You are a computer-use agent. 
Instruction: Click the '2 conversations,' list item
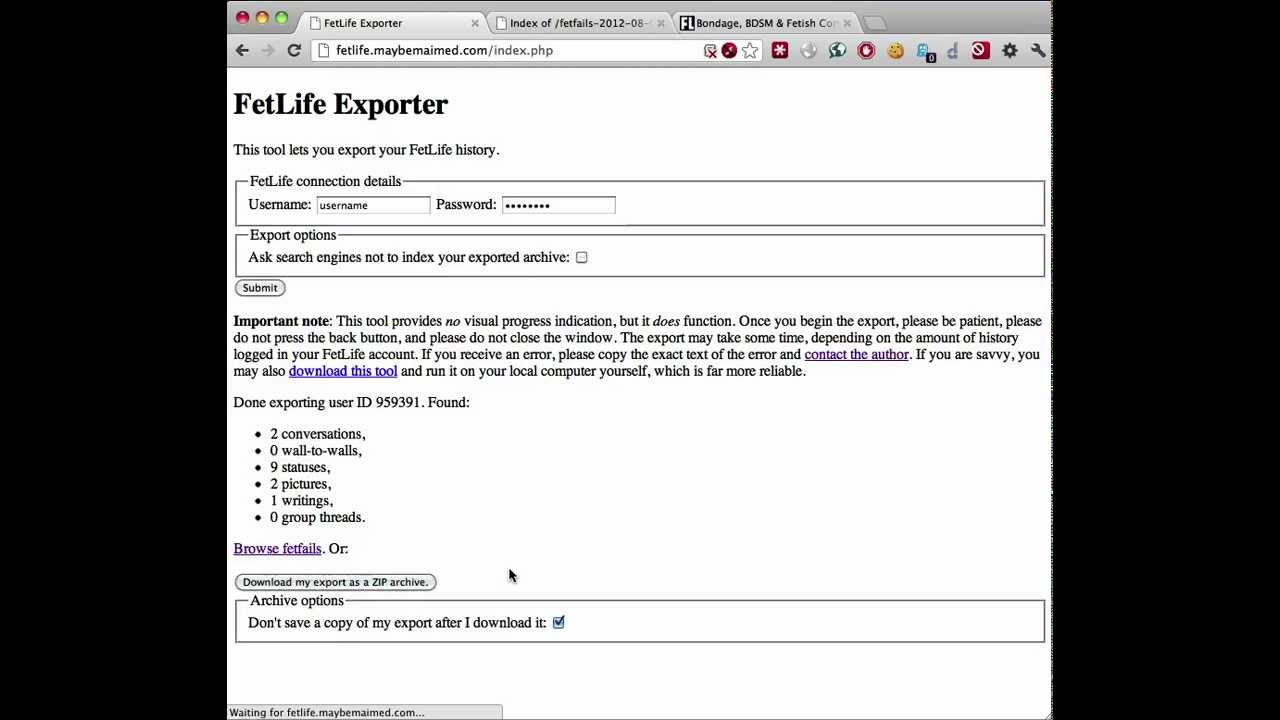click(318, 434)
